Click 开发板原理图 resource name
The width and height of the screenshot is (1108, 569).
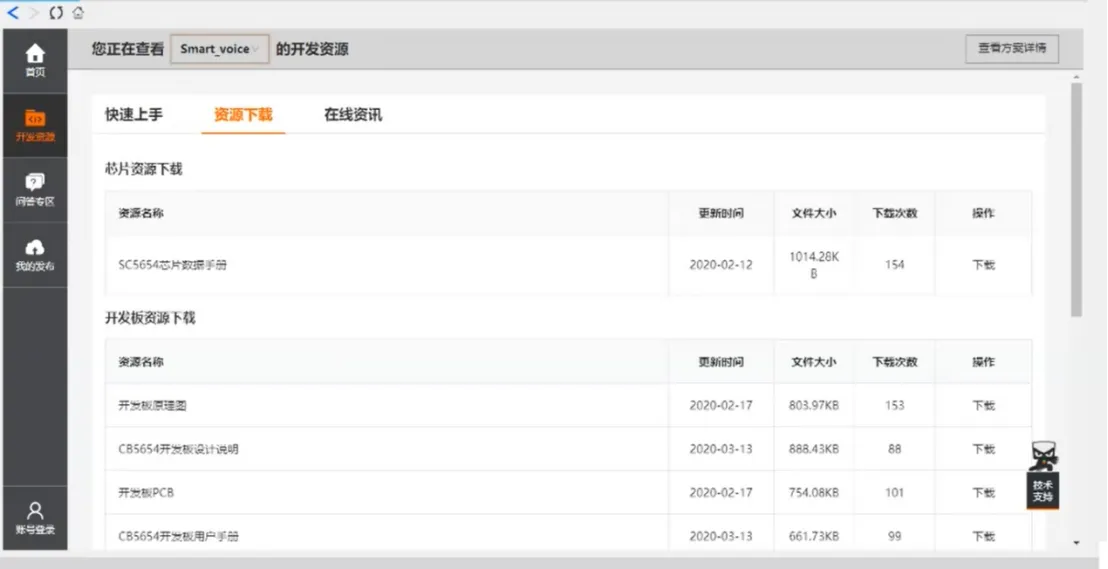pyautogui.click(x=152, y=406)
